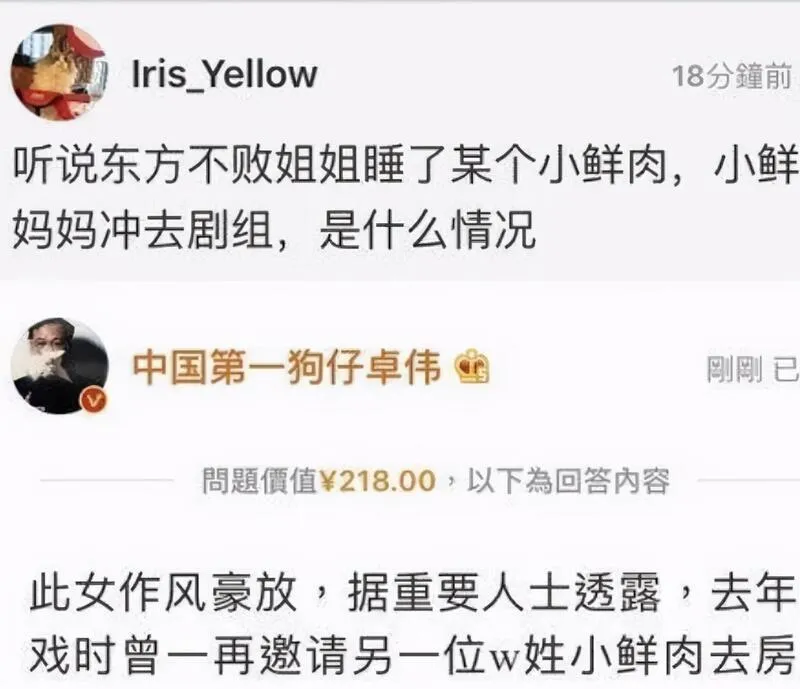
Task: Open 卓伟's smoking profile picture
Action: [60, 366]
